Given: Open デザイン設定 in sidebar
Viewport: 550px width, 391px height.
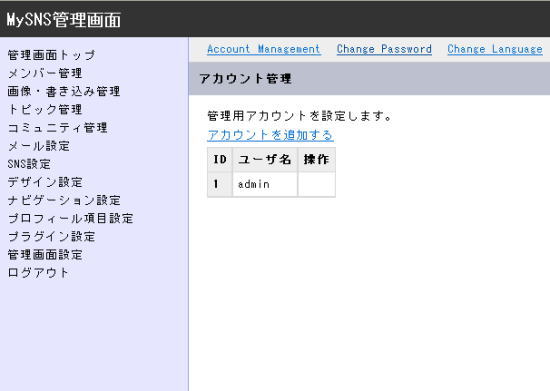Looking at the screenshot, I should [45, 182].
